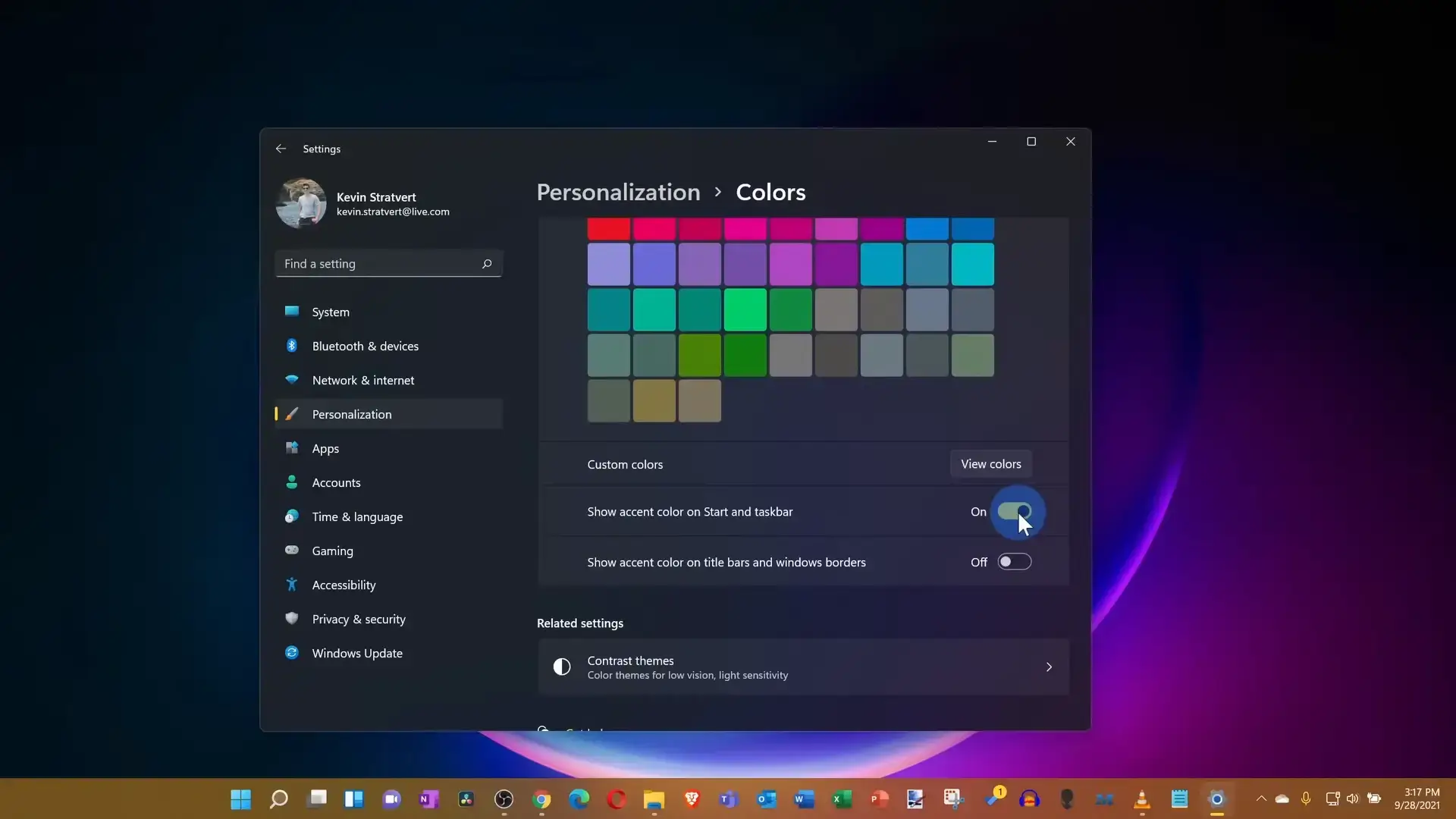
Task: Pick the cyan swatch at row end
Action: pos(972,265)
